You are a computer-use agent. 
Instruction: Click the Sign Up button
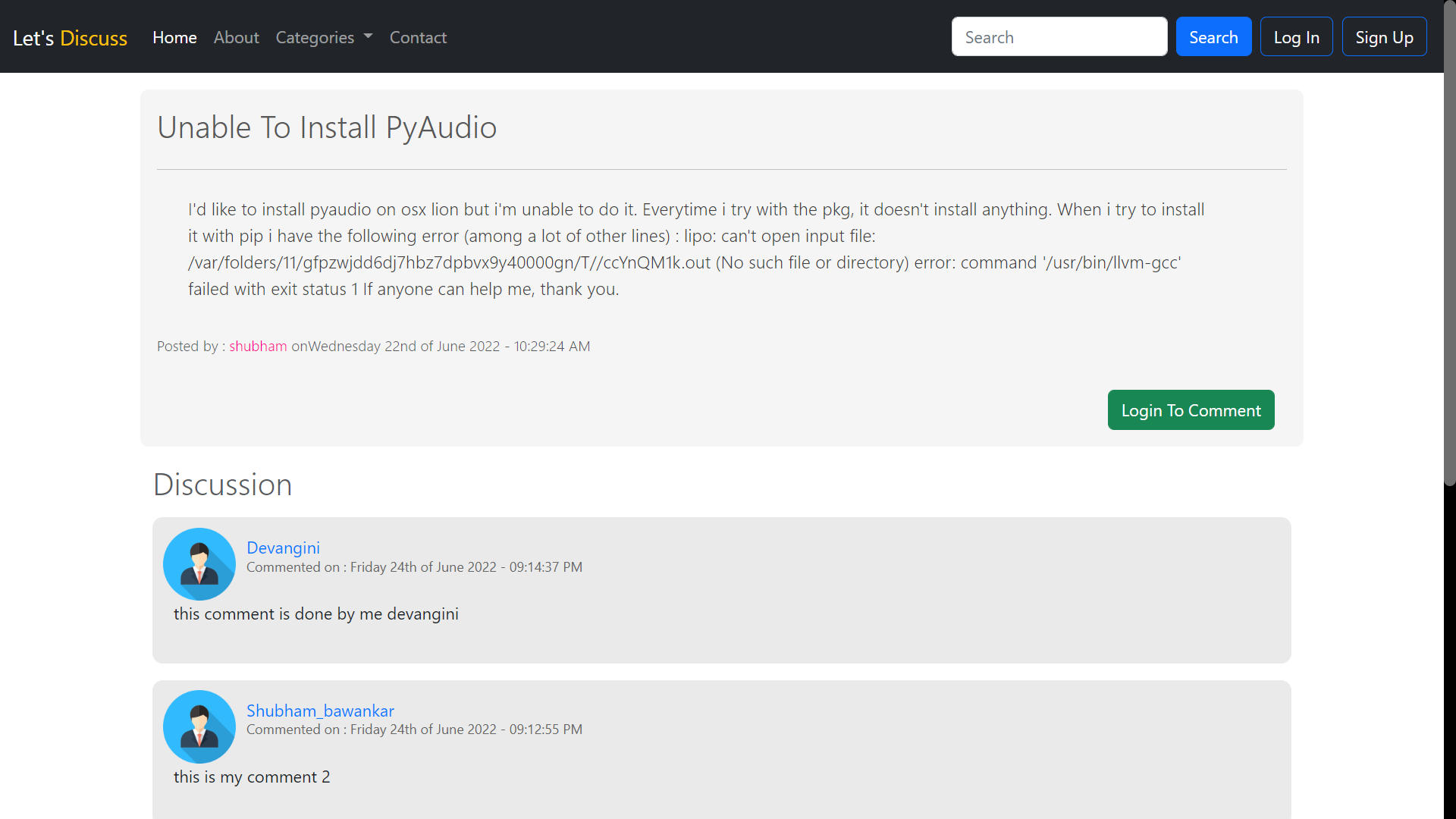pos(1384,36)
